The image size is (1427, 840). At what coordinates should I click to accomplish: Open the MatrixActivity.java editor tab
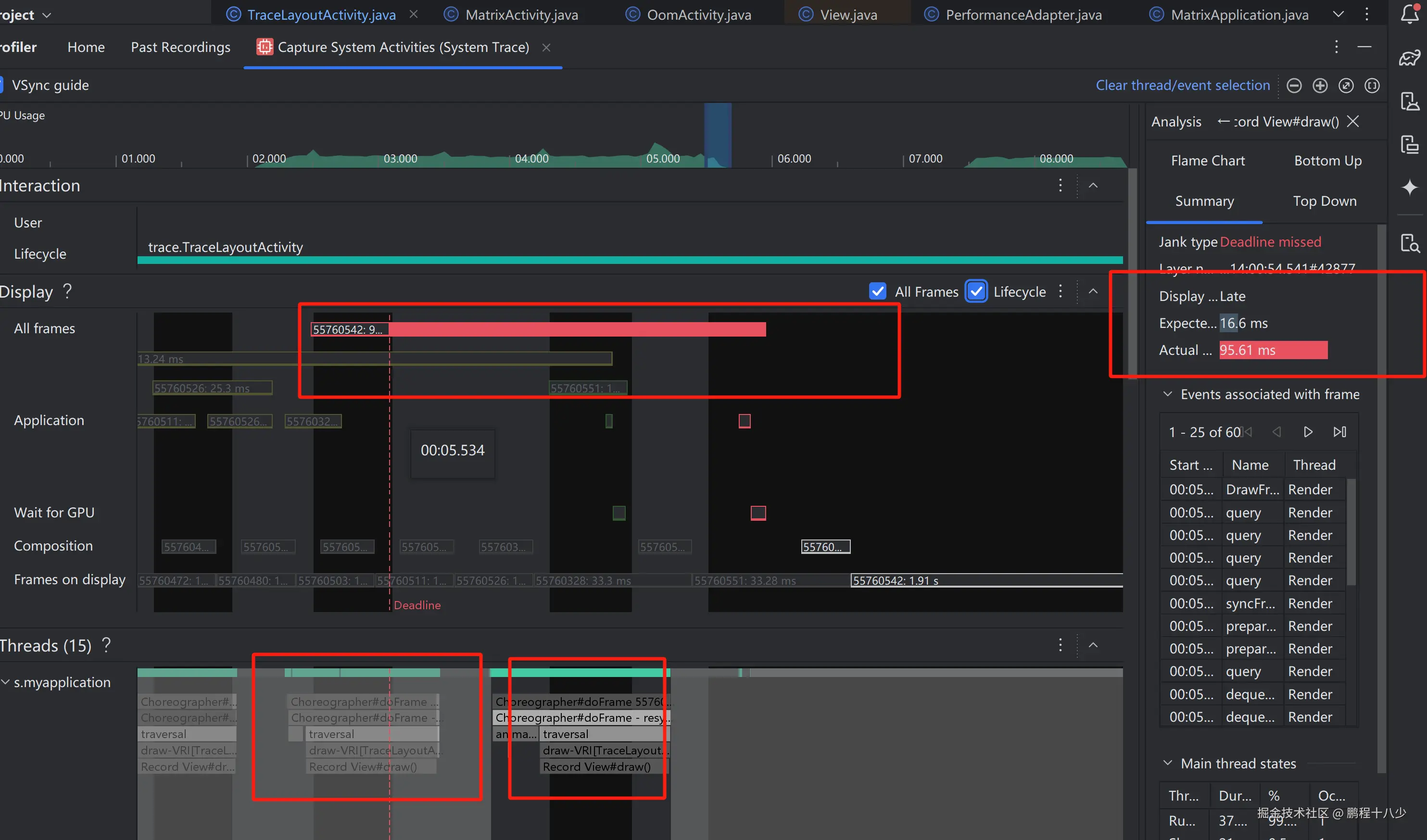point(521,15)
